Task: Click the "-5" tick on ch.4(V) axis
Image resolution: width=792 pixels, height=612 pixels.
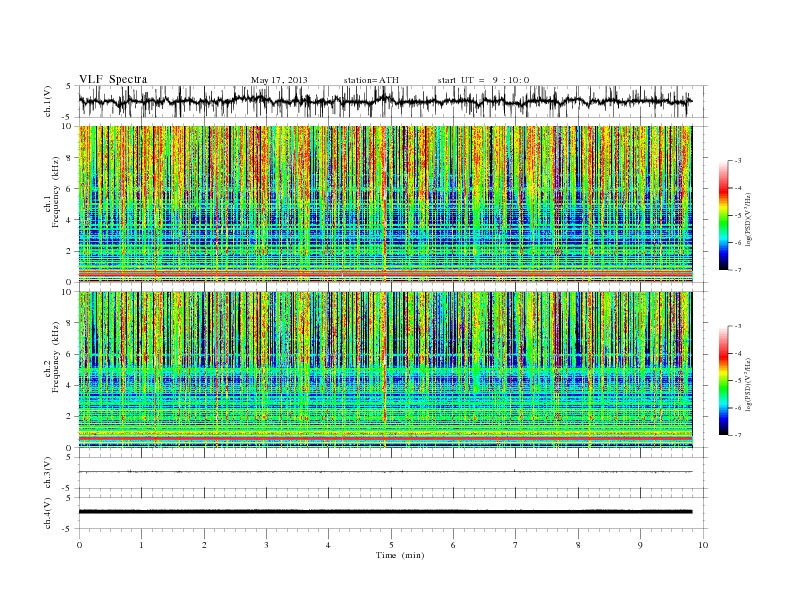Action: [68, 529]
